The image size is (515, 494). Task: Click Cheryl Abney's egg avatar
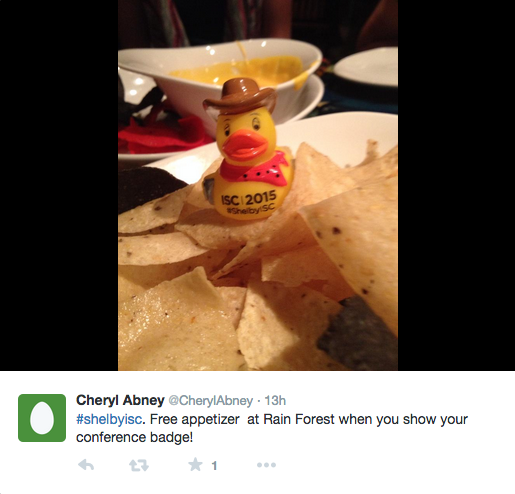point(42,418)
